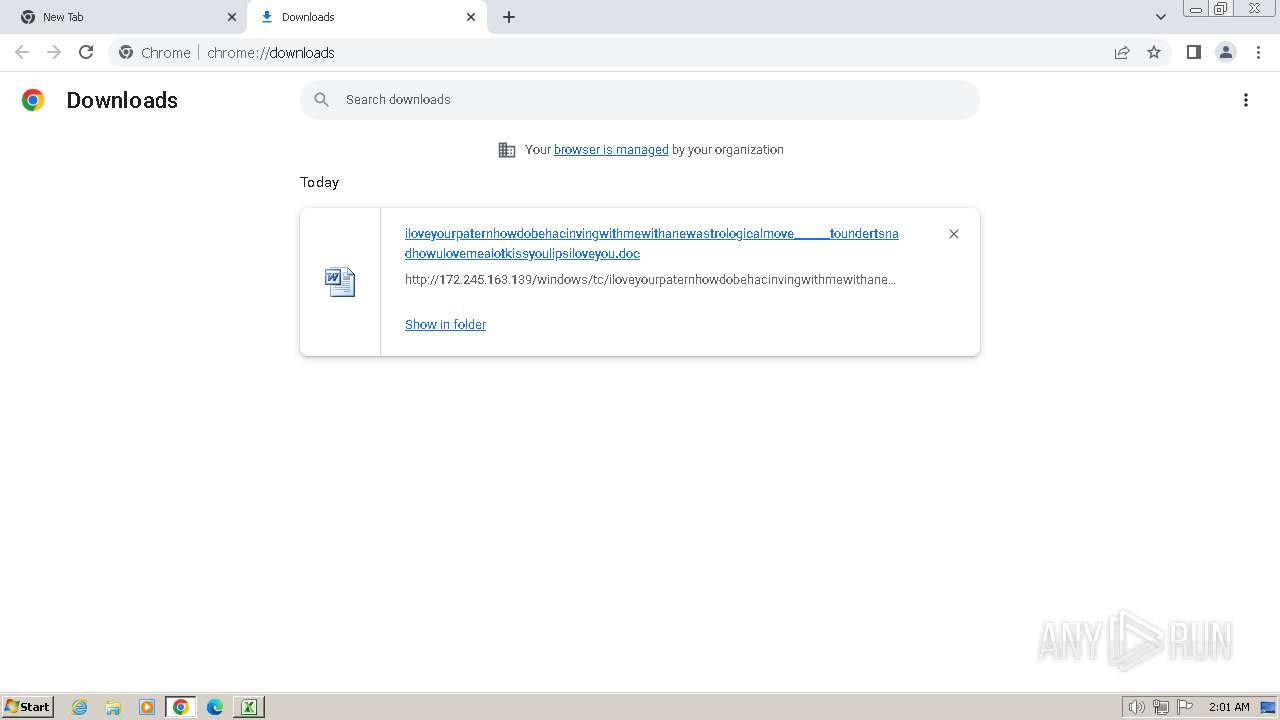Click the volume speaker tray icon
The width and height of the screenshot is (1280, 720).
pyautogui.click(x=1137, y=707)
